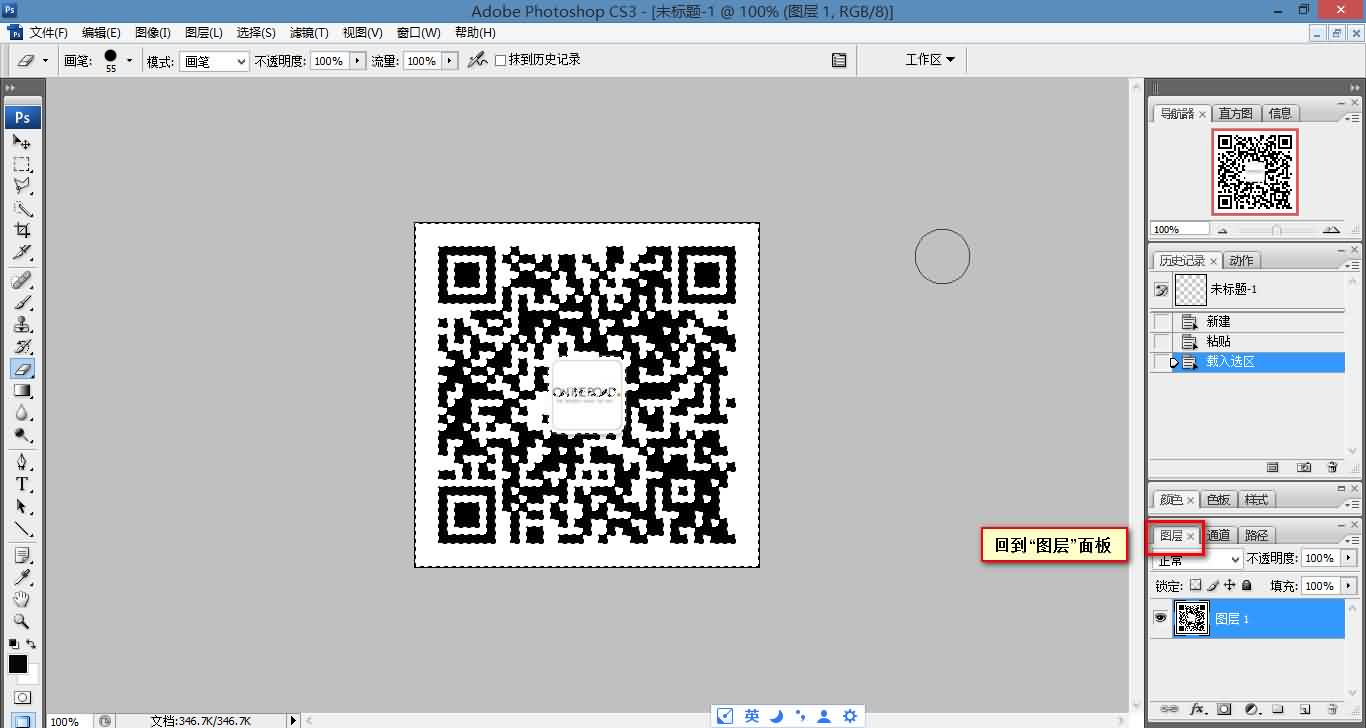The width and height of the screenshot is (1366, 728).
Task: Select the Polygonal Lasso tool
Action: pyautogui.click(x=22, y=186)
